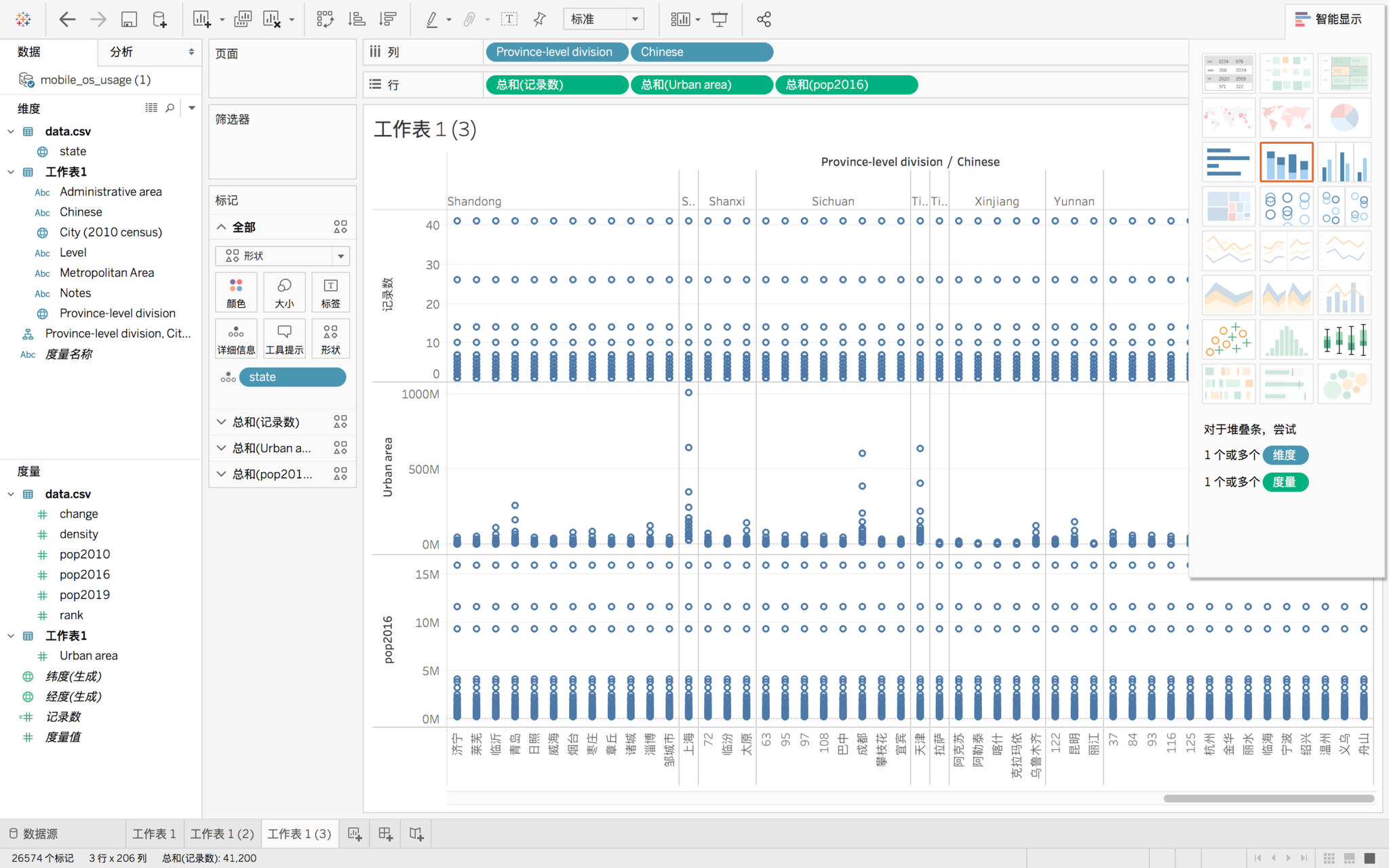
Task: Click the Province-level division column pill
Action: [x=555, y=52]
